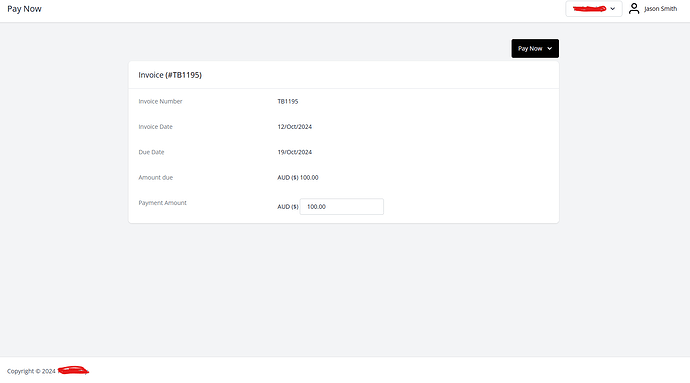Click the Pay Now page title
This screenshot has width=690, height=383.
click(x=24, y=9)
